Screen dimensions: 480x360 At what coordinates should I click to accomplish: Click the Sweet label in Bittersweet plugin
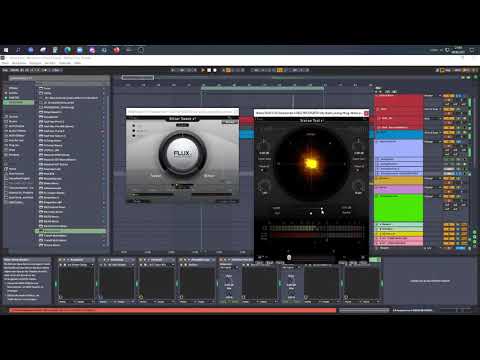(156, 175)
